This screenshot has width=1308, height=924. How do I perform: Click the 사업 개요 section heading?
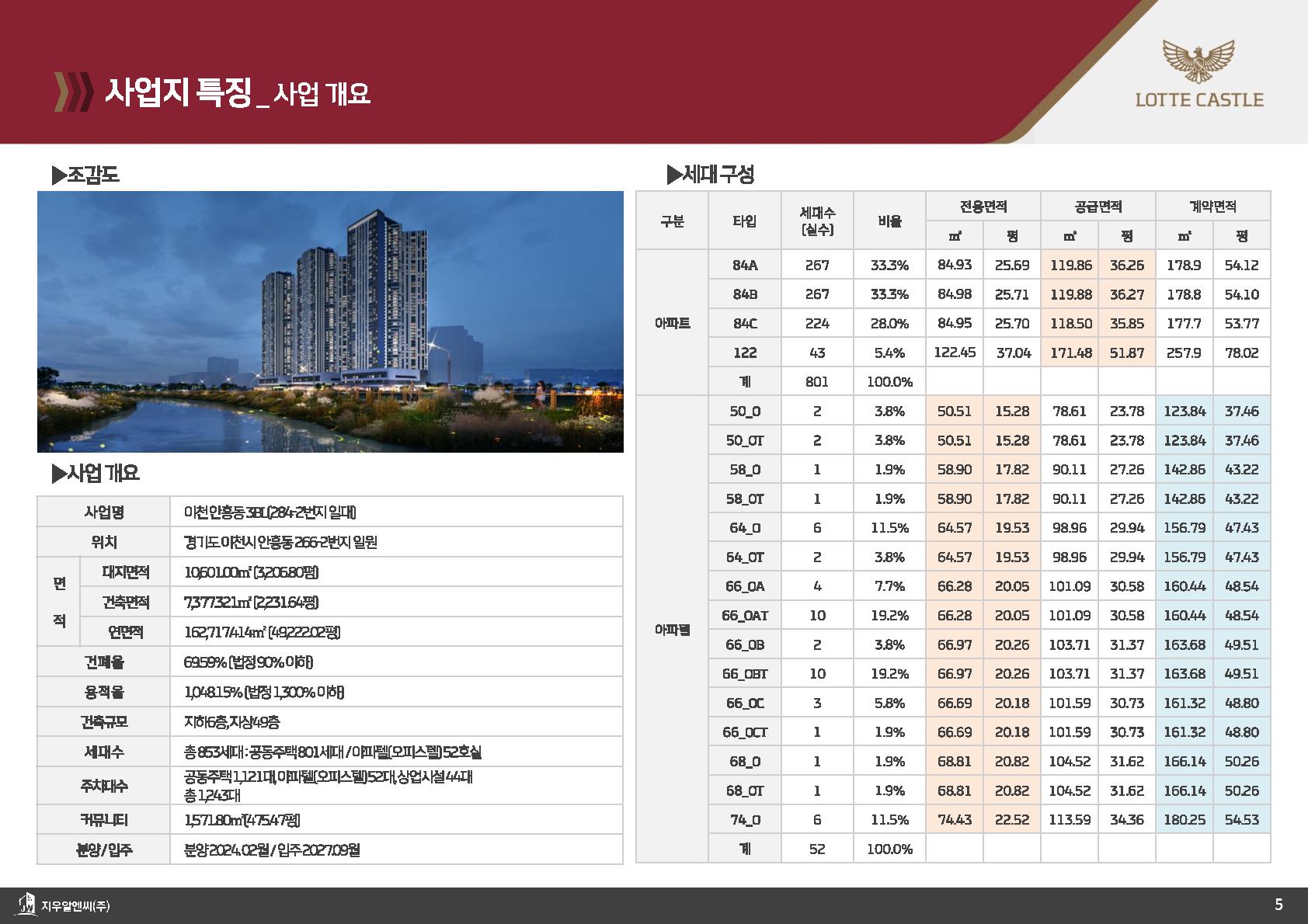(x=96, y=473)
